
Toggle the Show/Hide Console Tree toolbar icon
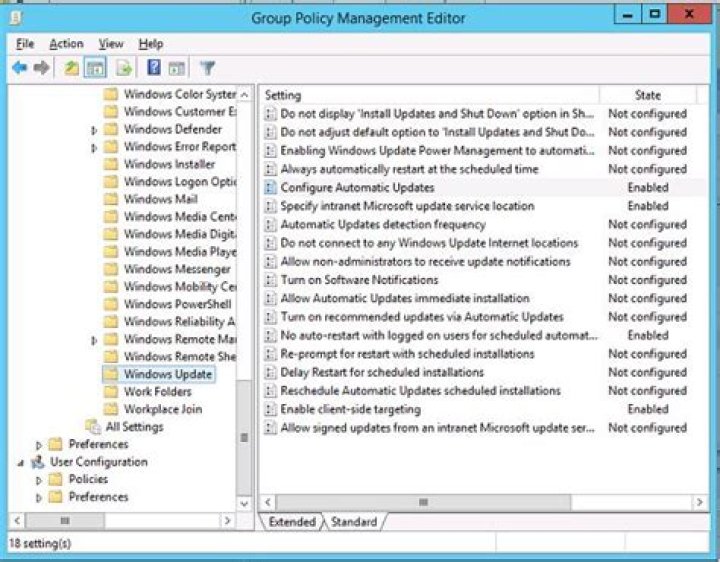coord(95,68)
